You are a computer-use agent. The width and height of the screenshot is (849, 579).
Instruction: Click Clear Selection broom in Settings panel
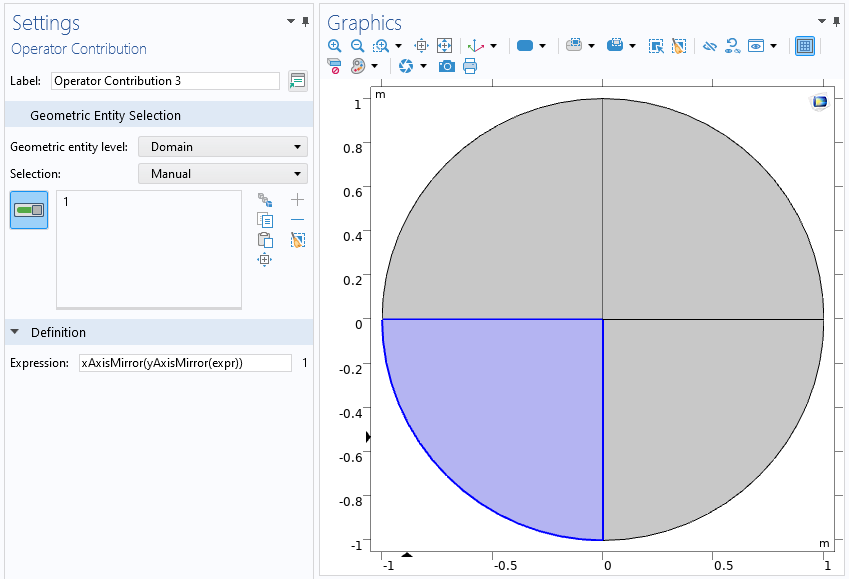coord(298,240)
